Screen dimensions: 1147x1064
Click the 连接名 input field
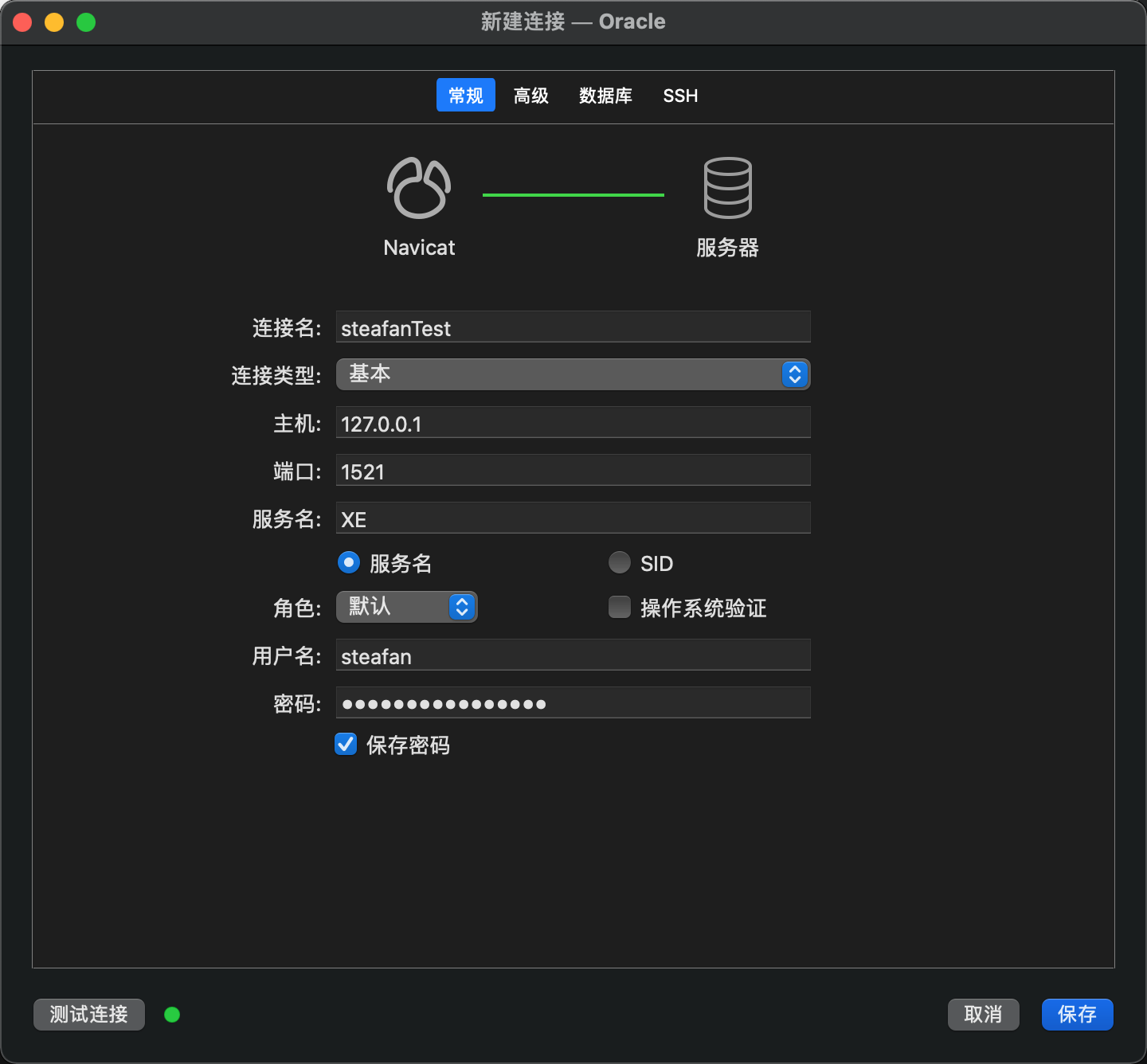coord(573,327)
